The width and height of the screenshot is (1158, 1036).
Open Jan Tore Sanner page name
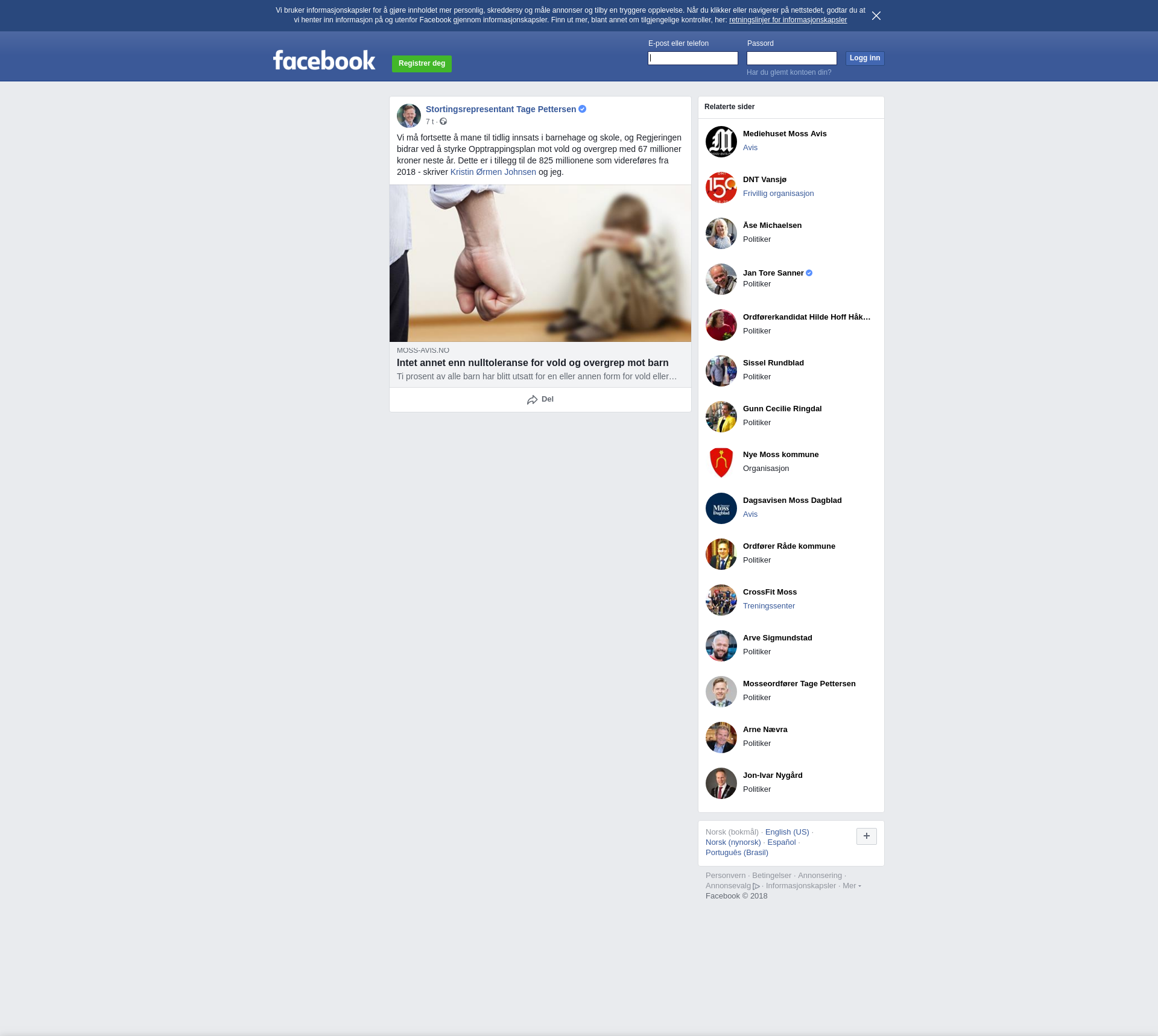click(773, 273)
